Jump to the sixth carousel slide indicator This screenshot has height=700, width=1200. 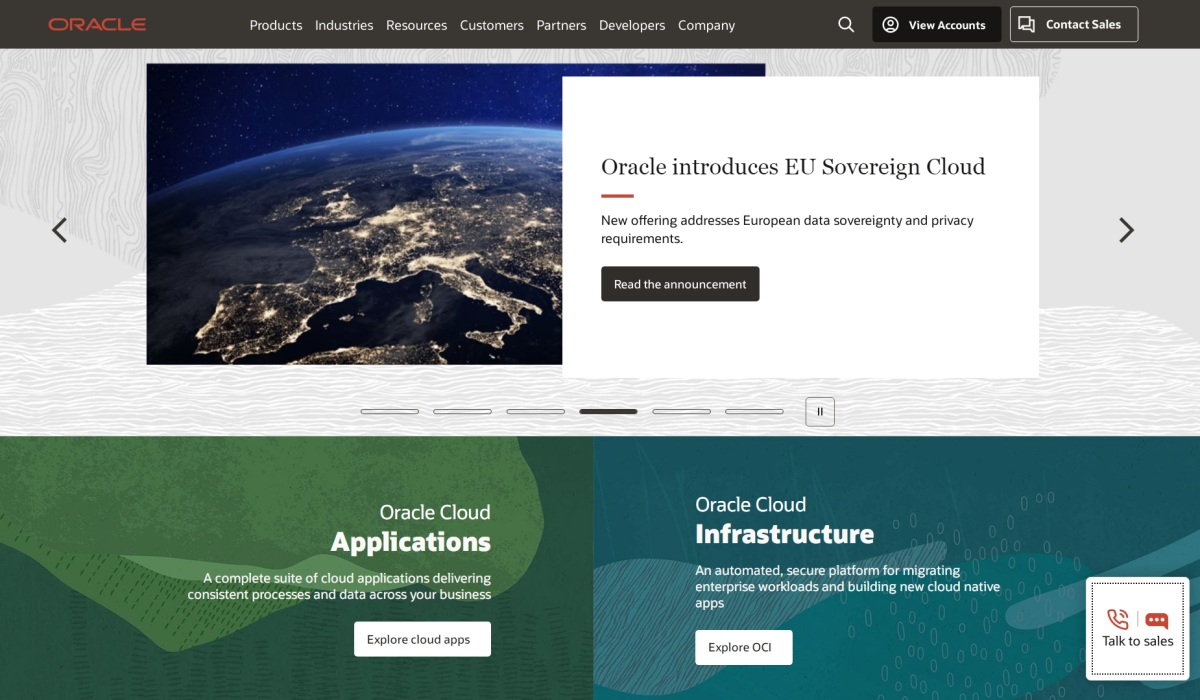754,412
